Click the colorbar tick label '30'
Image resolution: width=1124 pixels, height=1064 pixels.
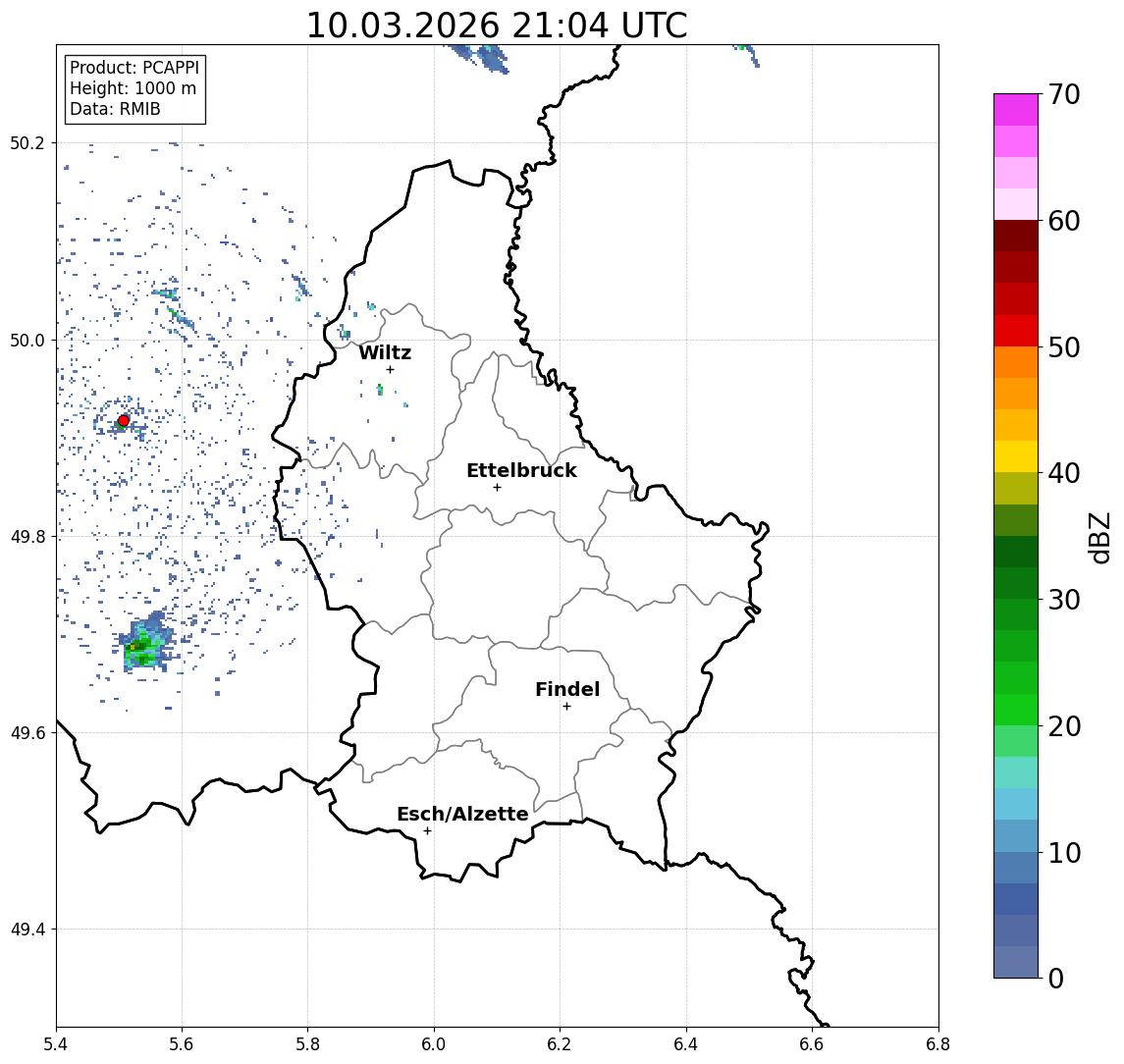click(x=1064, y=600)
